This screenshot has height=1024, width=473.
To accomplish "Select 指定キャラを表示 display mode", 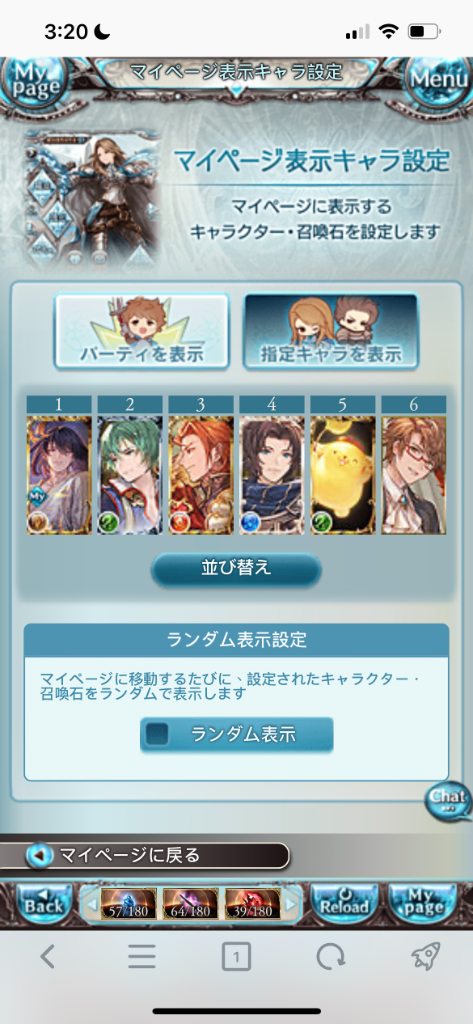I will (x=331, y=331).
